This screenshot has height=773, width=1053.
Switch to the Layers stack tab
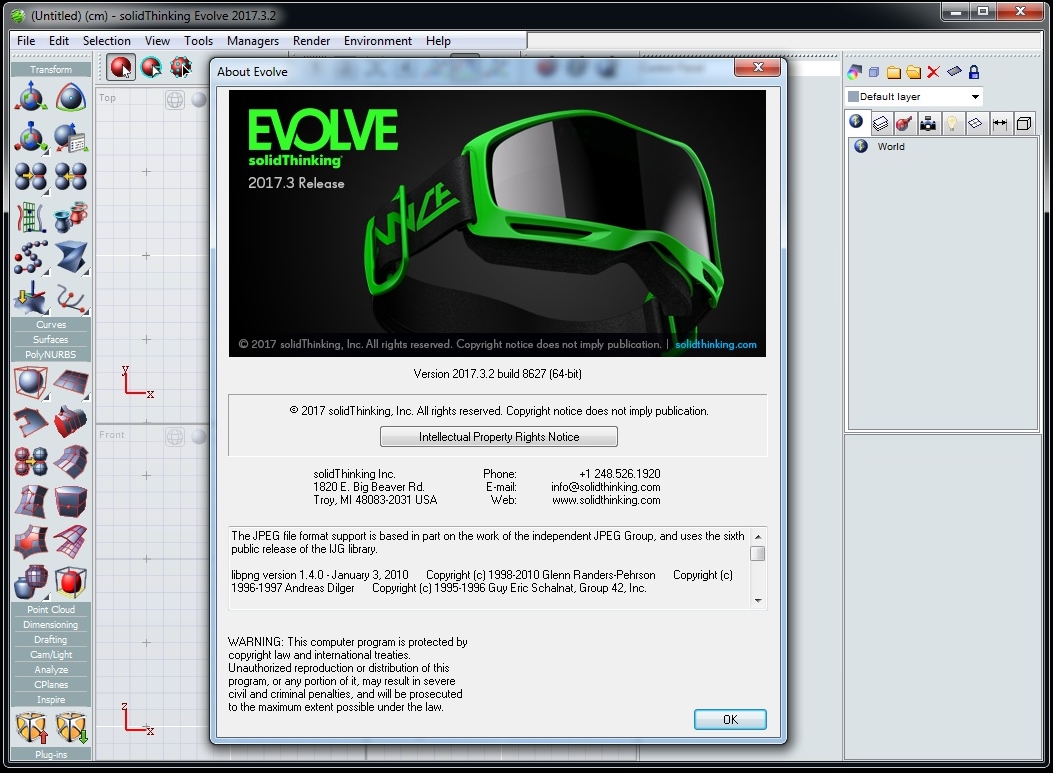click(880, 124)
